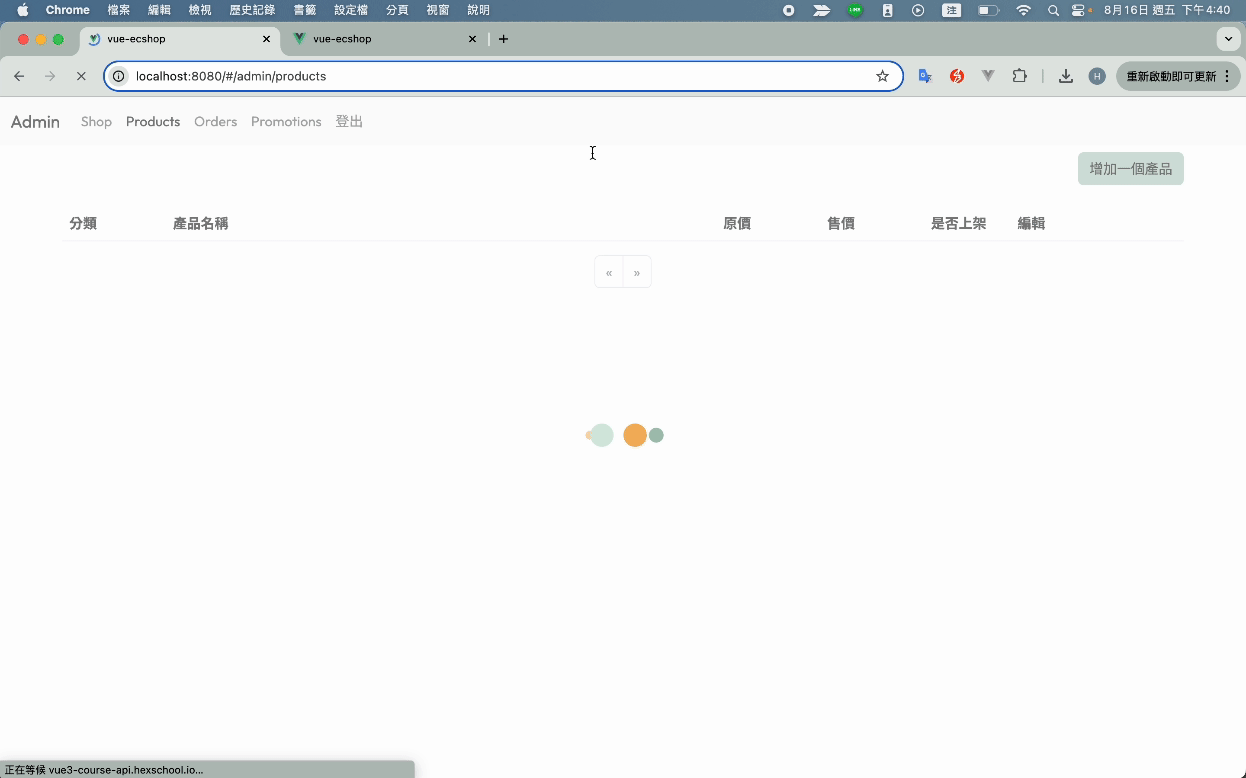The image size is (1246, 778).
Task: Open the 書籤 menu
Action: click(304, 10)
